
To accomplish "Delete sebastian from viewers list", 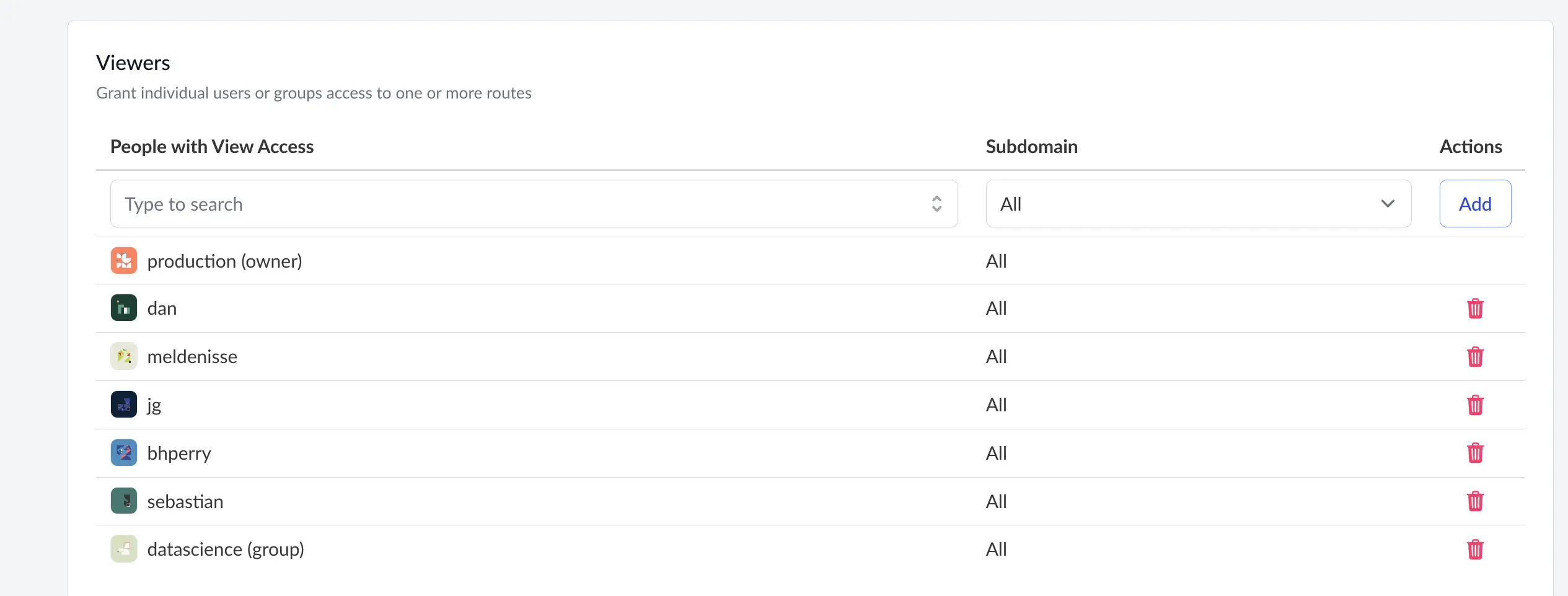I will (x=1475, y=501).
